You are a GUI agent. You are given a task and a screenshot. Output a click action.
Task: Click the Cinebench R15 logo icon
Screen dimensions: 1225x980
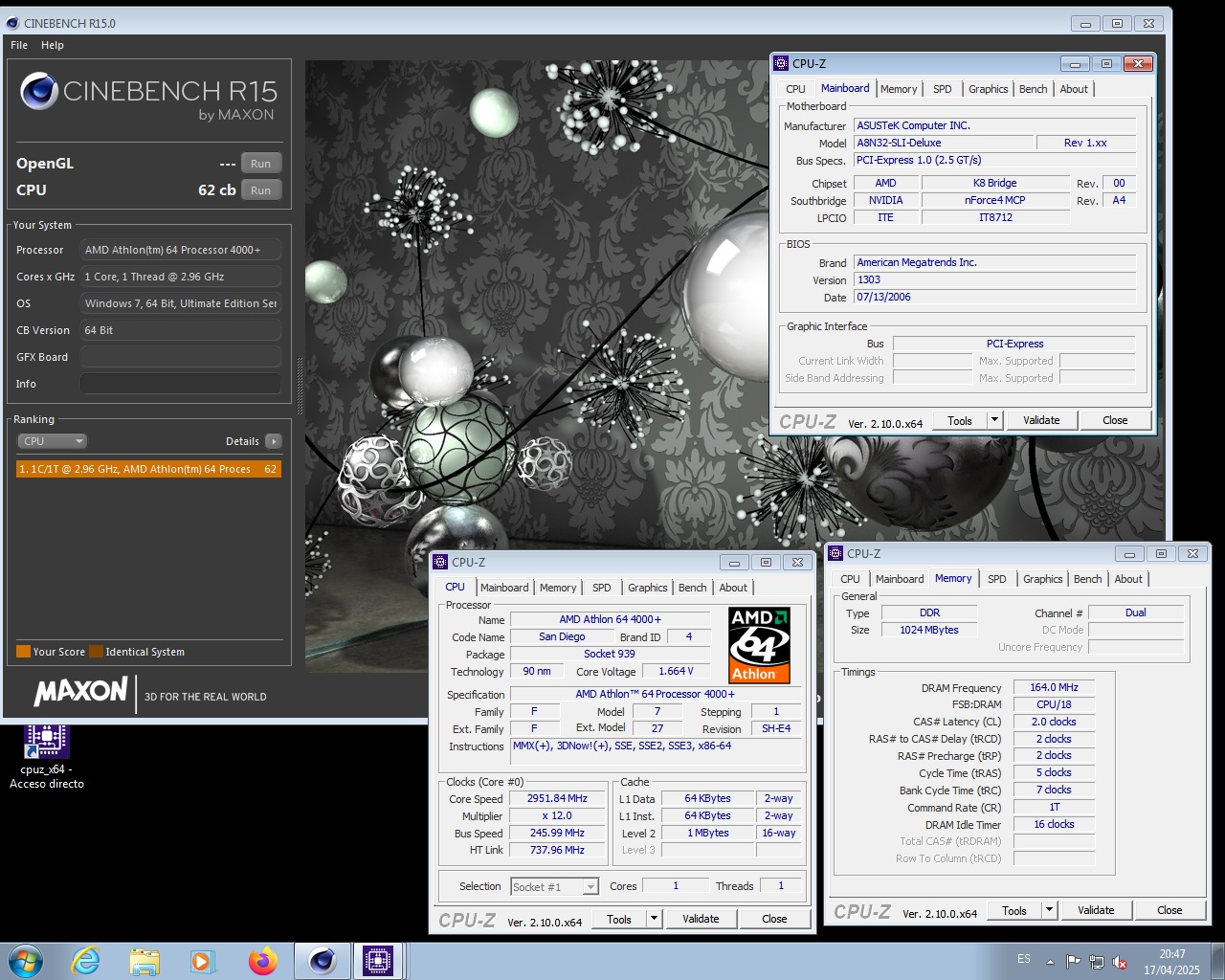point(39,91)
